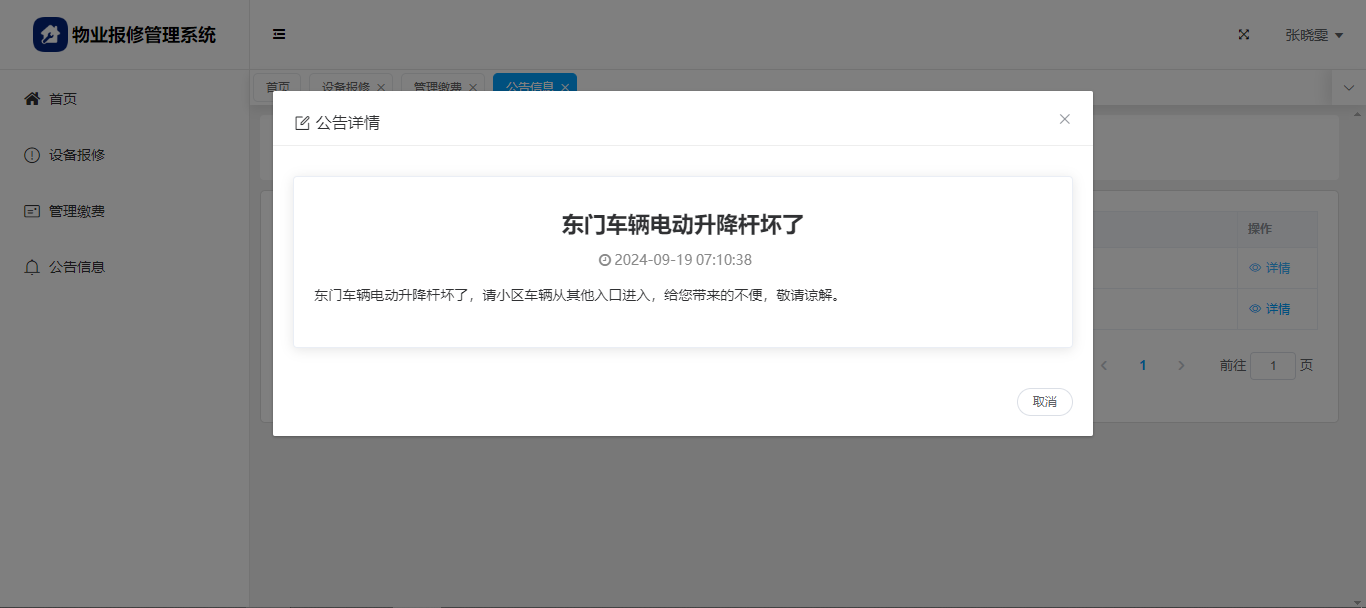Viewport: 1366px width, 608px height.
Task: Open 公告信息 in the sidebar menu
Action: point(124,267)
